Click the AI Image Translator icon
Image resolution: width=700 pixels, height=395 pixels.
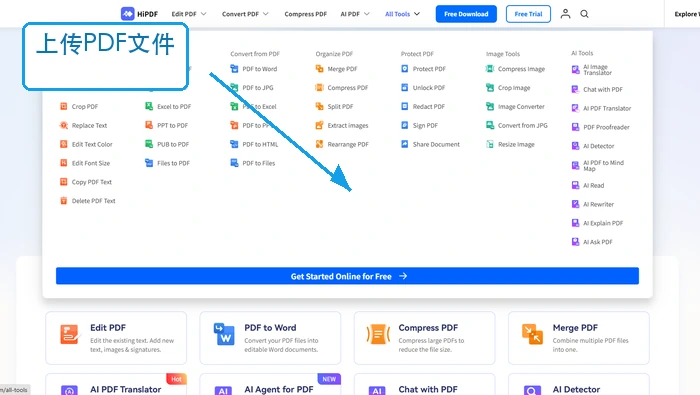[x=575, y=70]
